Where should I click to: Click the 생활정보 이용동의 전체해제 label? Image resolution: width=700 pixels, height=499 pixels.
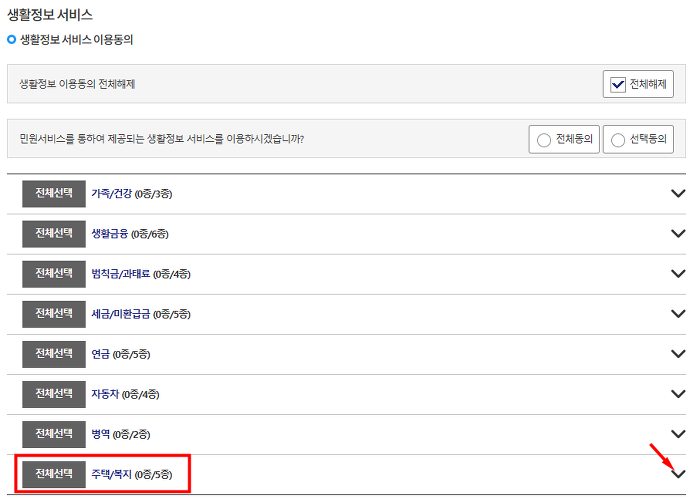point(77,84)
